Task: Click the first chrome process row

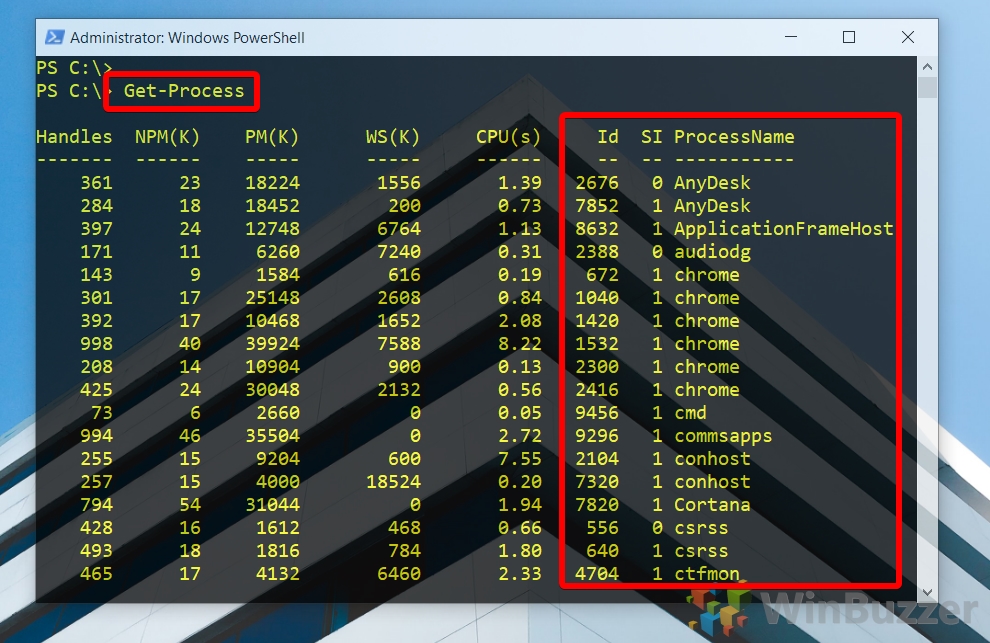Action: [x=706, y=274]
